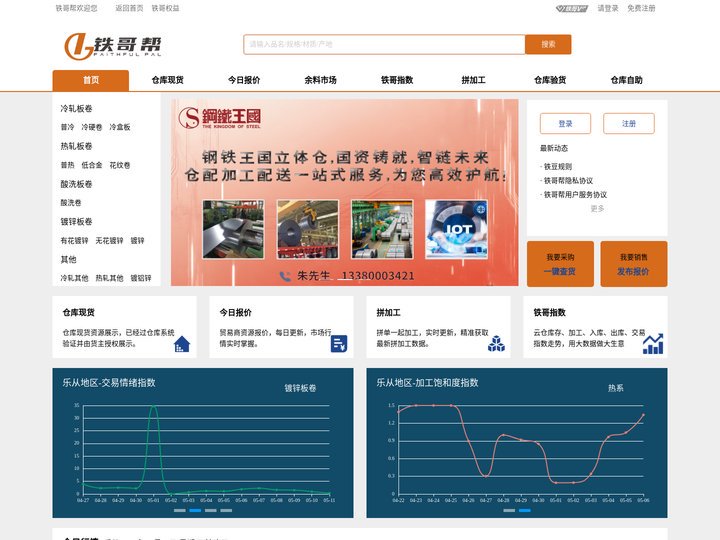Click the steel sheet photo on the banner
Viewport: 720px width, 540px height.
233,229
